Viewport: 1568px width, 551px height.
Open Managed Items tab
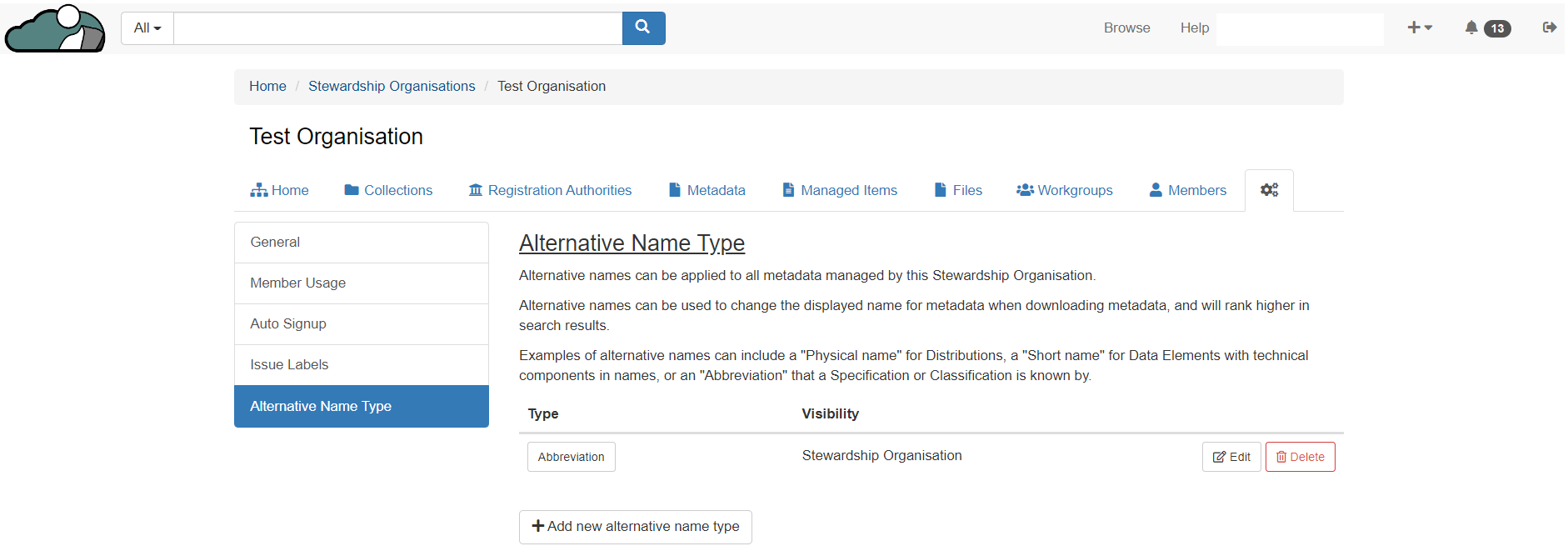pos(840,190)
